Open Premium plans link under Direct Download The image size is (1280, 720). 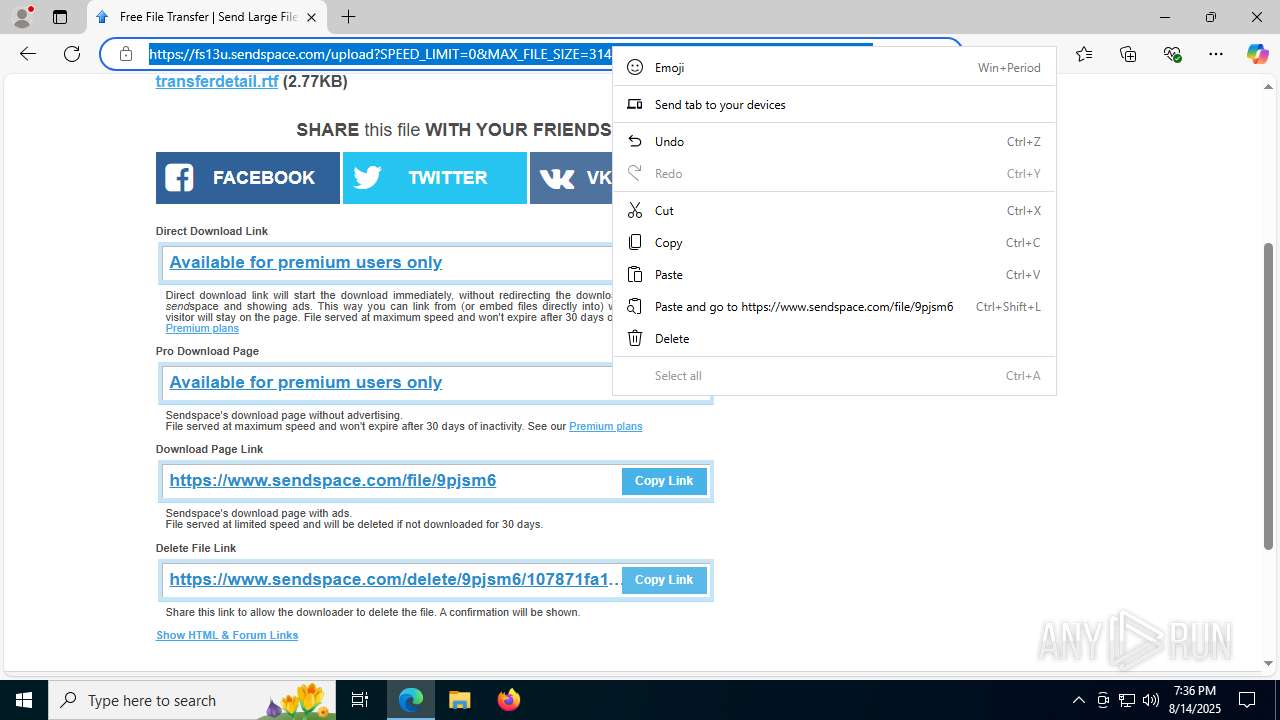(202, 328)
